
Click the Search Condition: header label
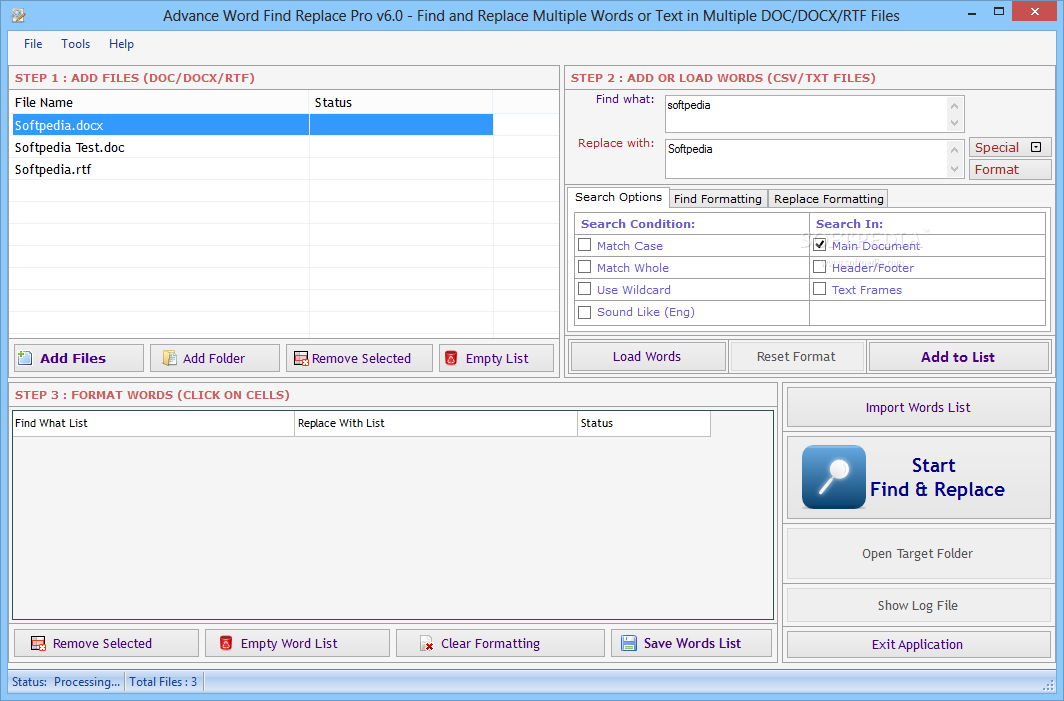pos(638,224)
